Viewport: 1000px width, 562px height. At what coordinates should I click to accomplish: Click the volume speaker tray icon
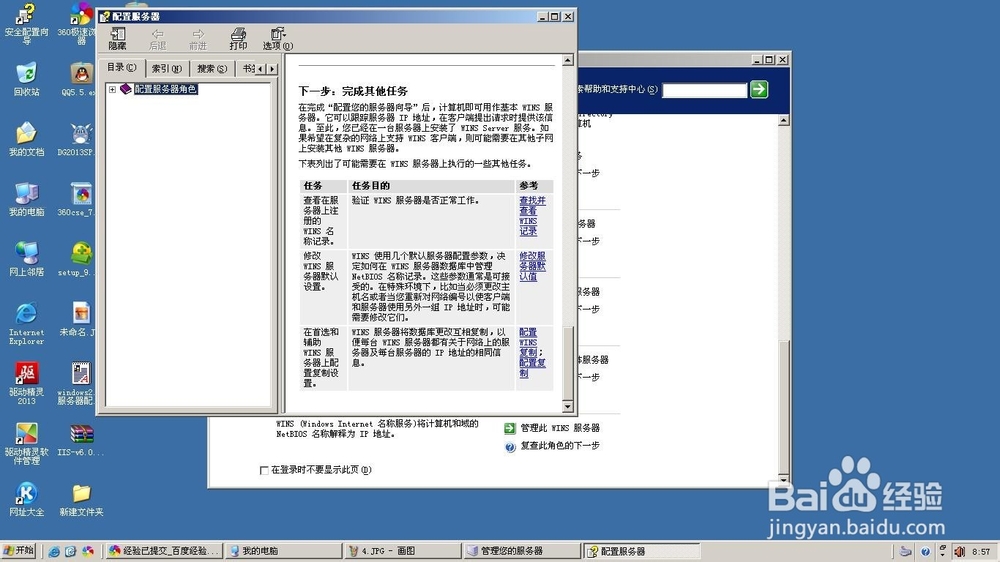point(959,551)
